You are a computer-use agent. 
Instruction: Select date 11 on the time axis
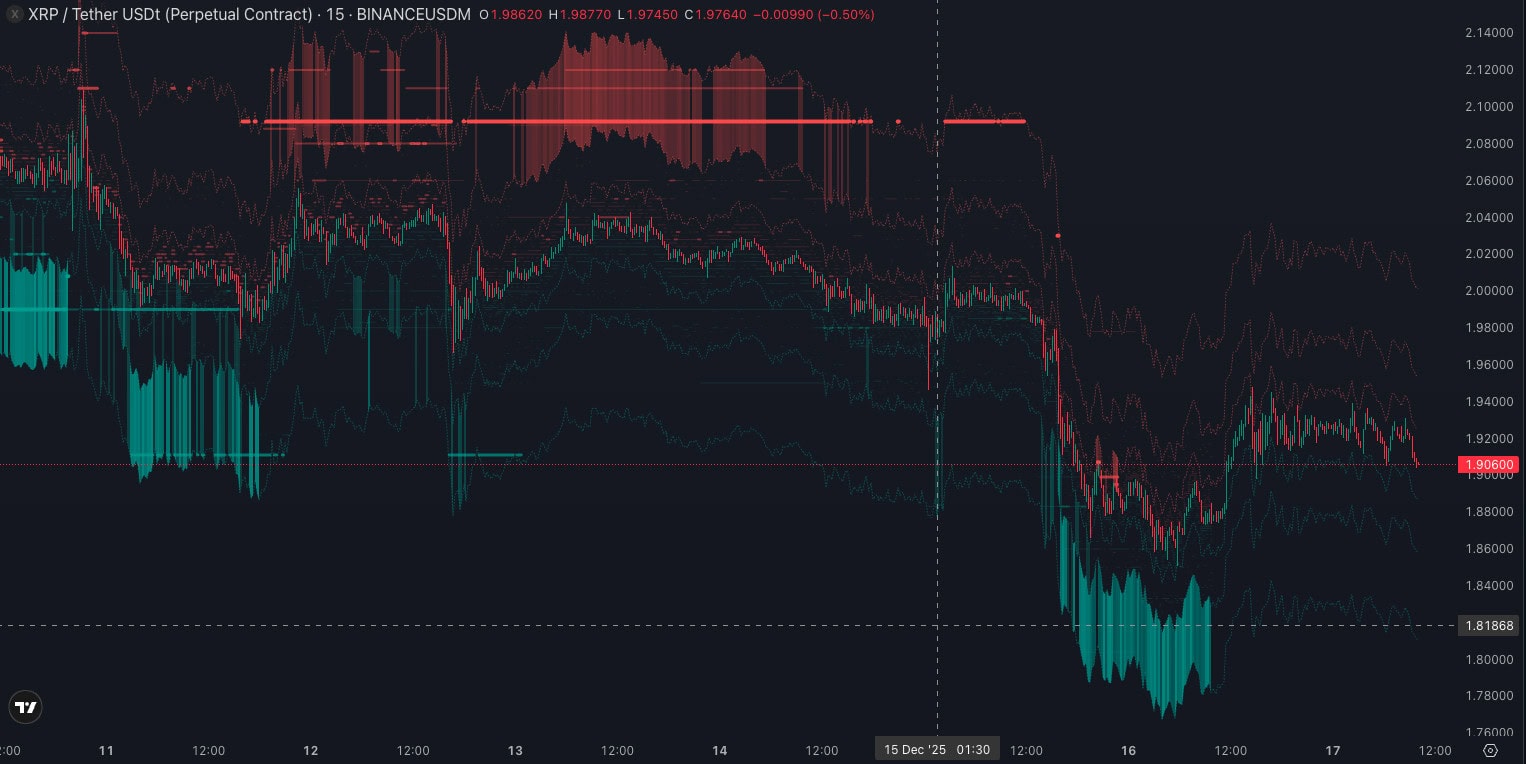107,750
